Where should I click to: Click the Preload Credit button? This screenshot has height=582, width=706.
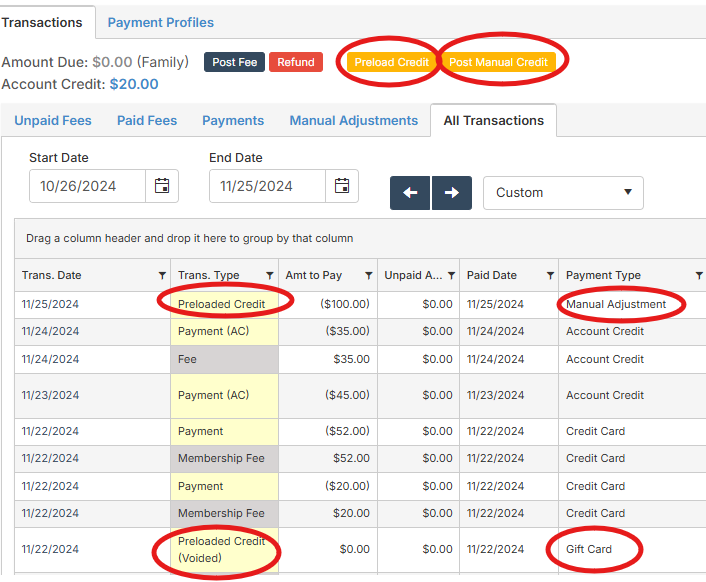click(x=391, y=62)
